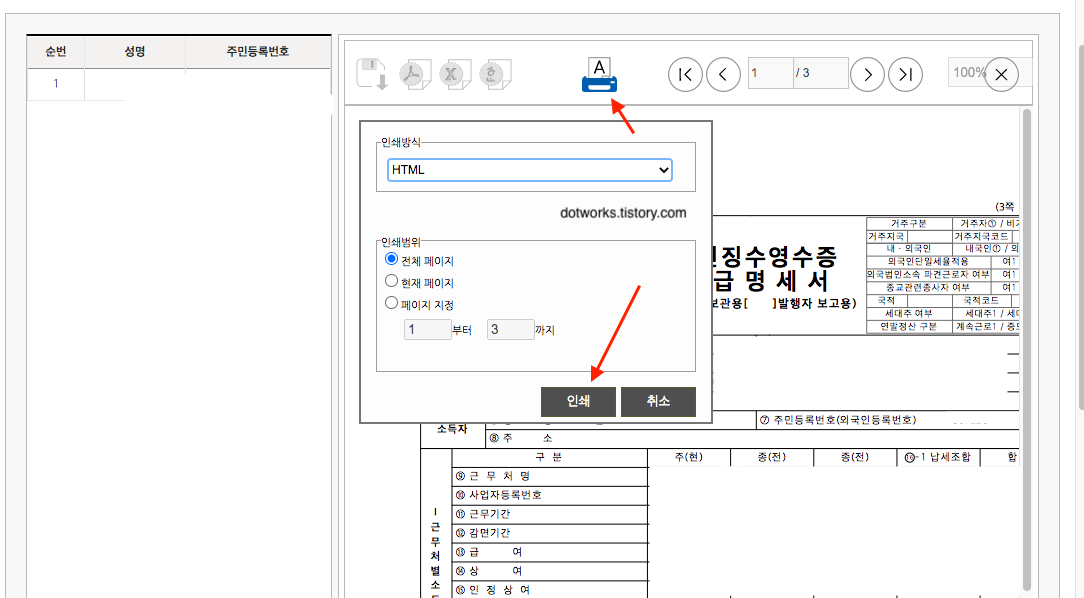Click the save document icon
Screen dimensions: 1084x598
(372, 73)
